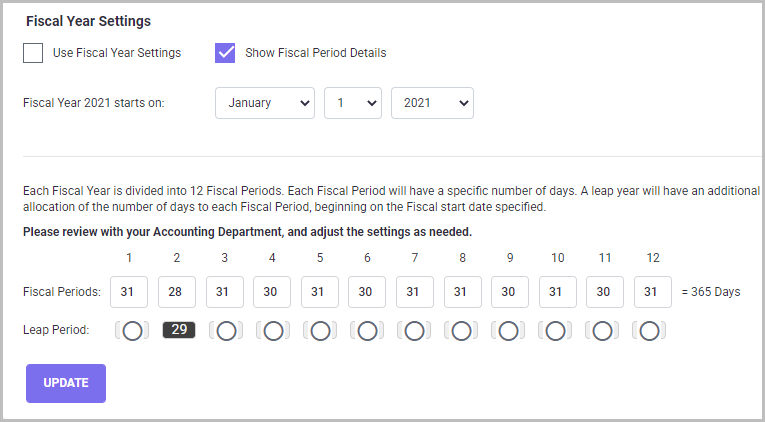
Task: Select Leap Period radio for period 1
Action: [x=132, y=330]
